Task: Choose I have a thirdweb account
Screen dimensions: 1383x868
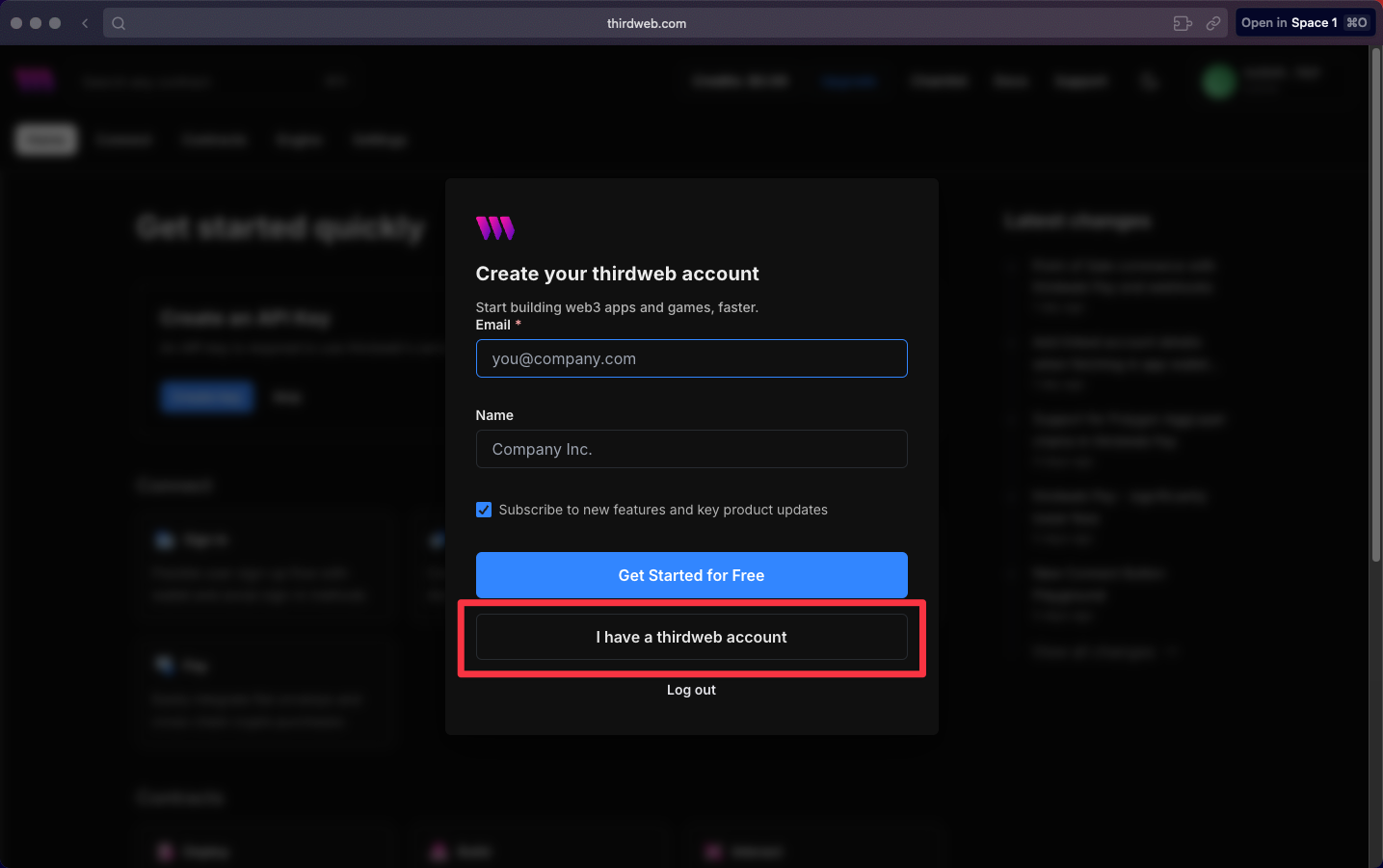Action: click(692, 637)
